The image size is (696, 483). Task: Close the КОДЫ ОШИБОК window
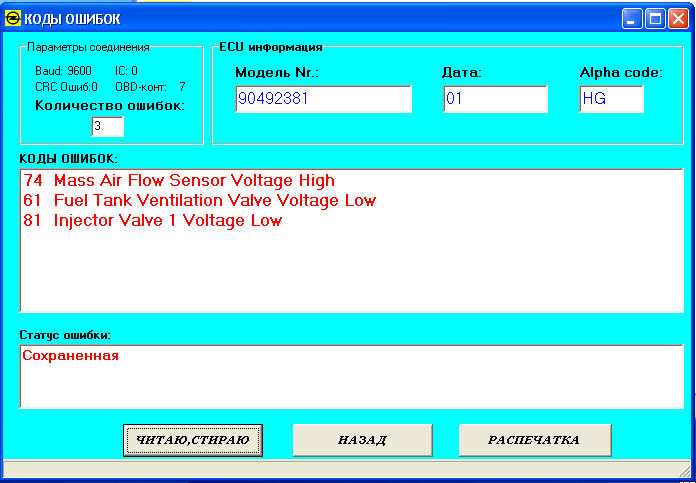[678, 19]
